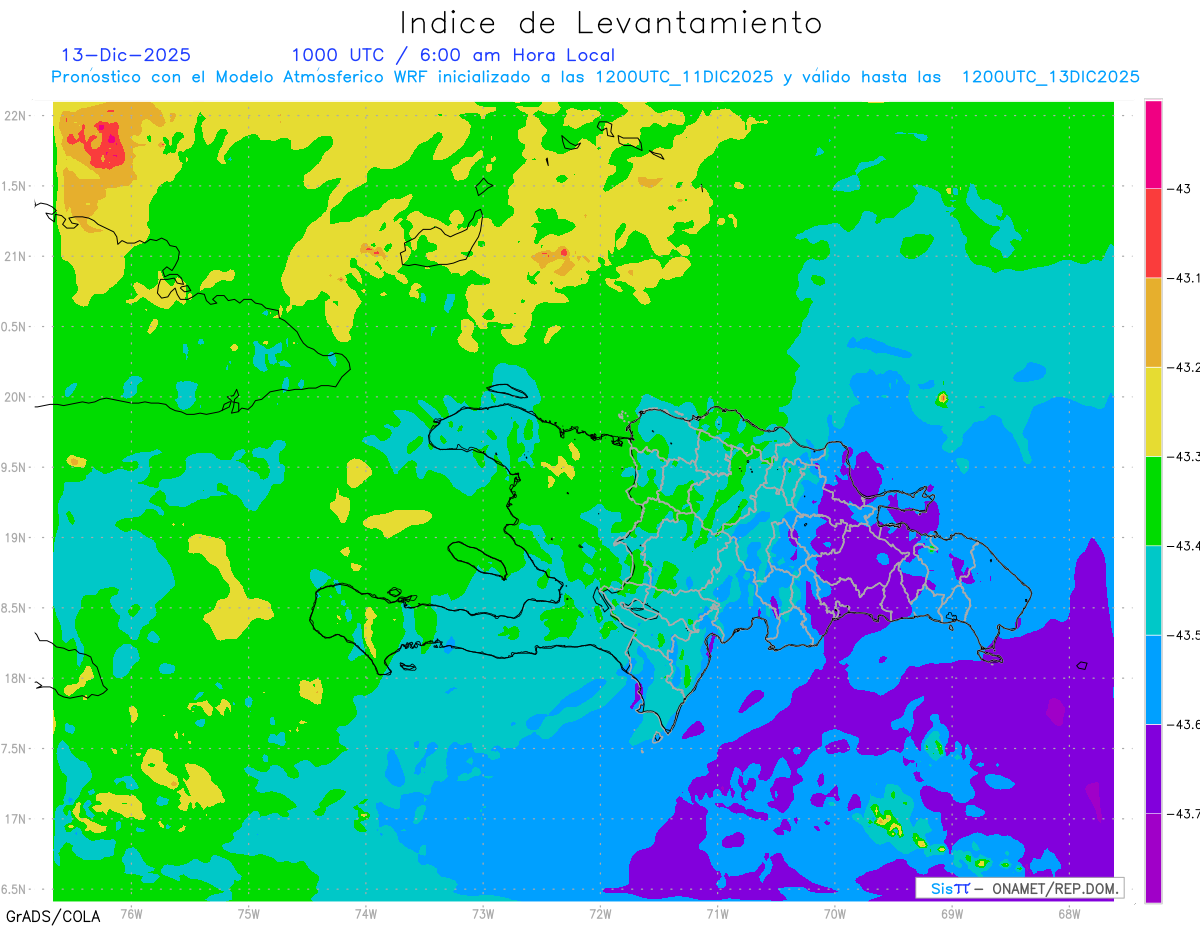Click the legend value '-43.3'
Viewport: 1200px width, 927px height.
1184,456
